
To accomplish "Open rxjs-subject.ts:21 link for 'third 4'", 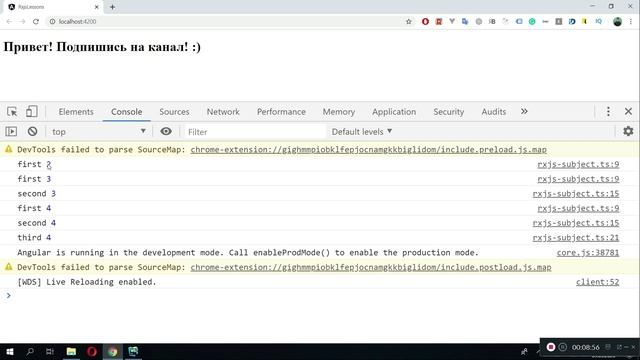I will tap(576, 238).
